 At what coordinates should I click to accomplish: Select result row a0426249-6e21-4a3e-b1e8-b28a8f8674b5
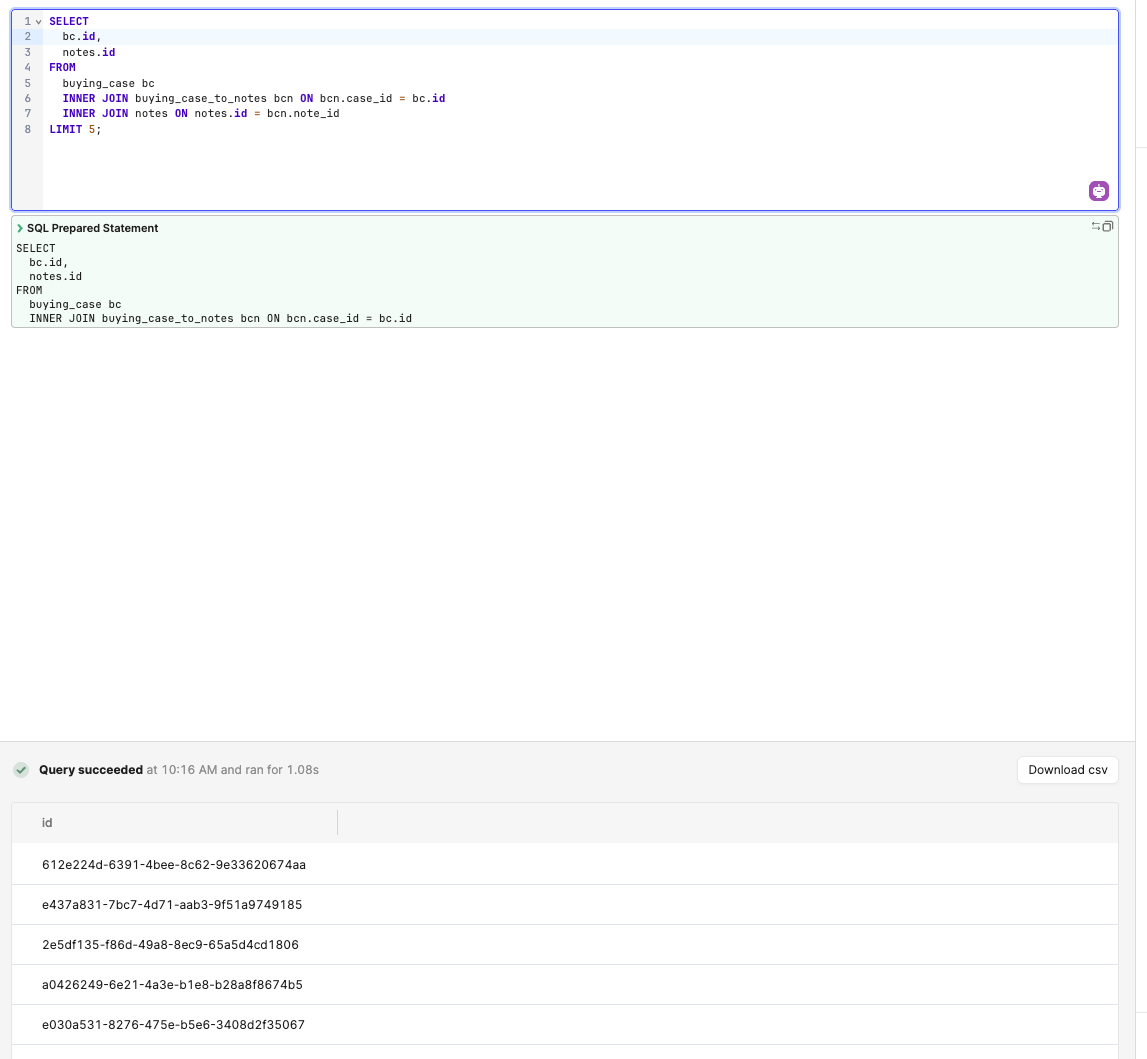(x=172, y=985)
